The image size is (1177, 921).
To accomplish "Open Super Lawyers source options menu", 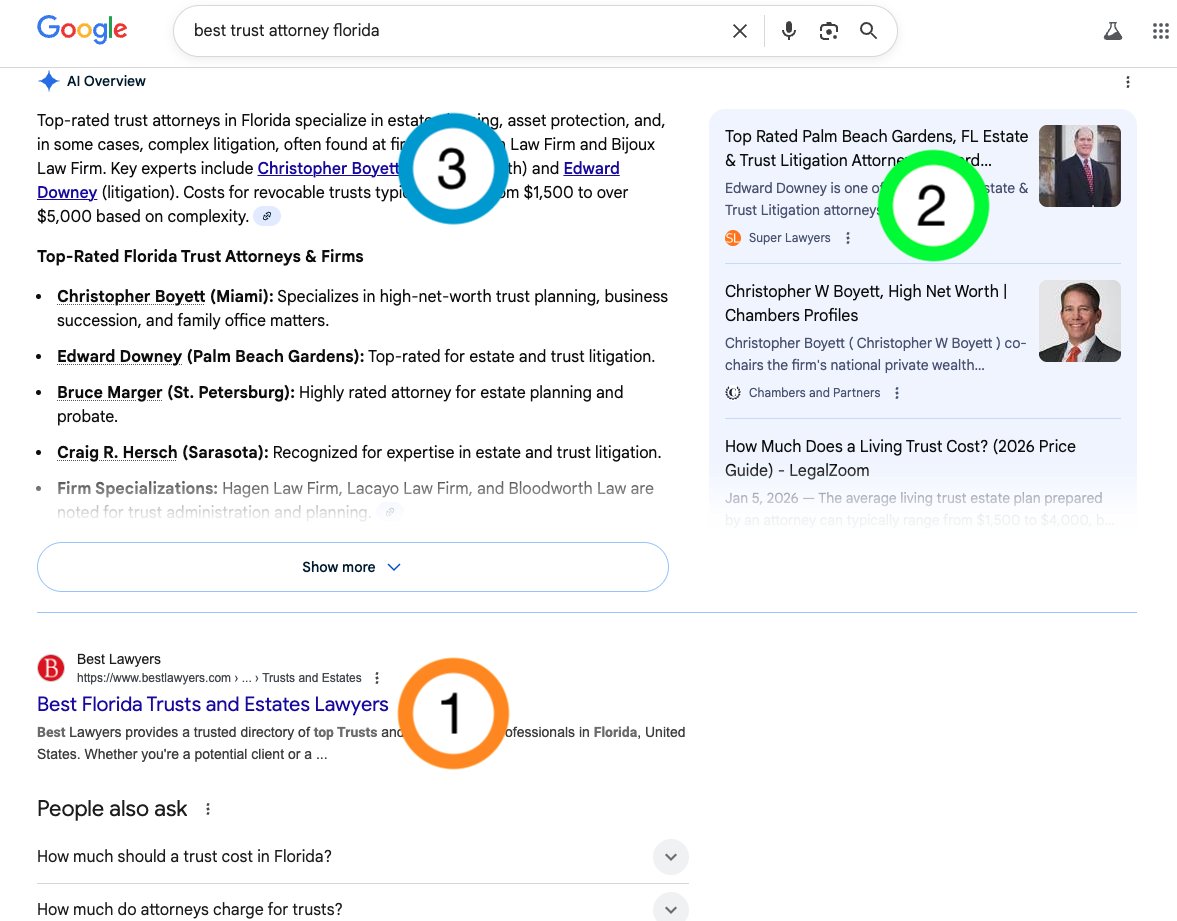I will (x=847, y=238).
